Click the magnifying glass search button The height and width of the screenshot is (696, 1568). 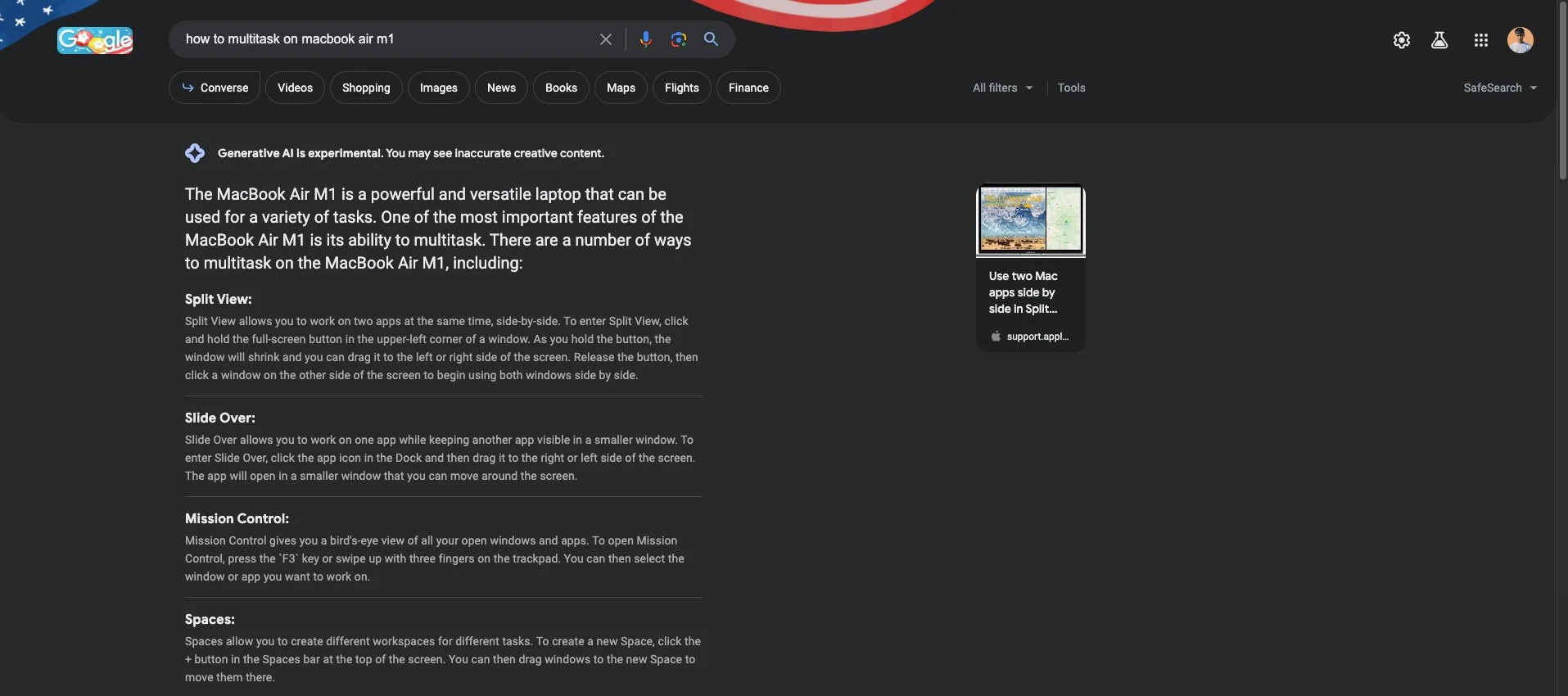[x=711, y=38]
